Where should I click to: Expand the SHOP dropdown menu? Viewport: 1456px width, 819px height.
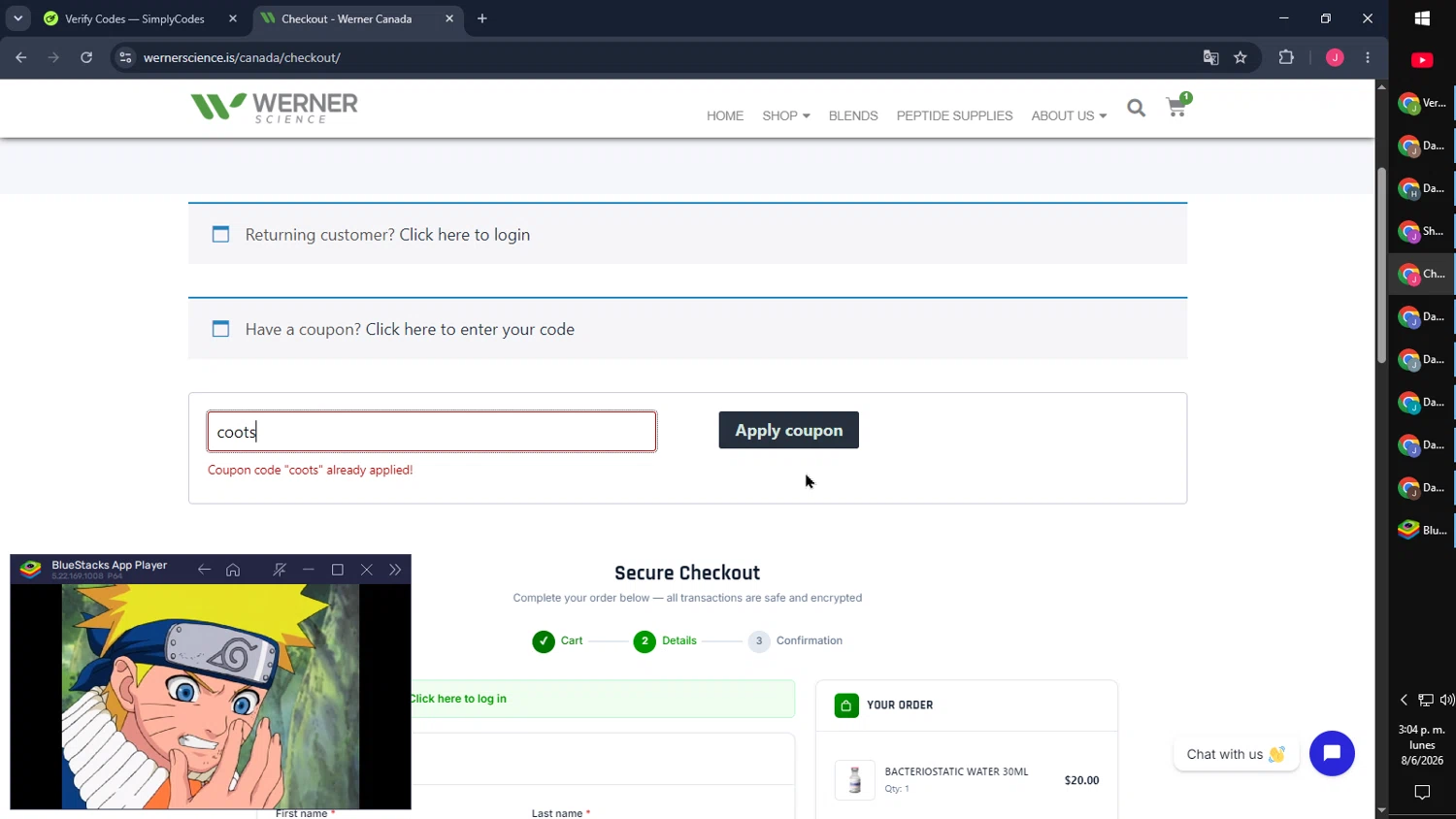(785, 115)
